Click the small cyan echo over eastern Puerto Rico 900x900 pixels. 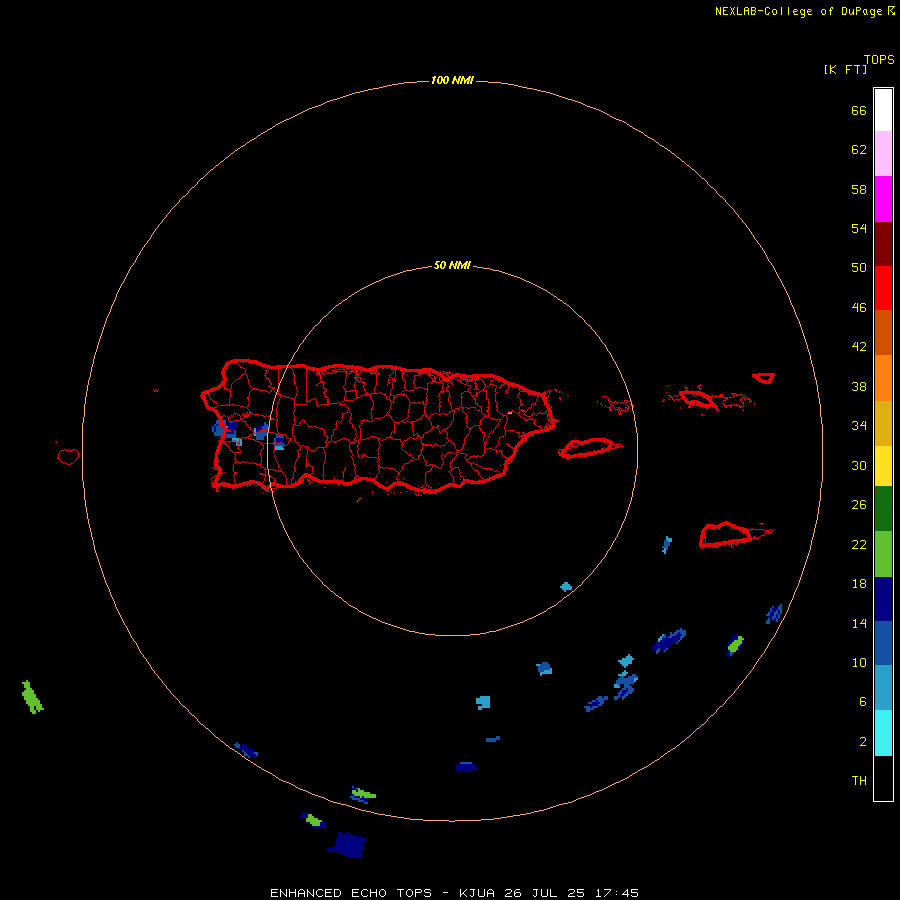[x=509, y=413]
